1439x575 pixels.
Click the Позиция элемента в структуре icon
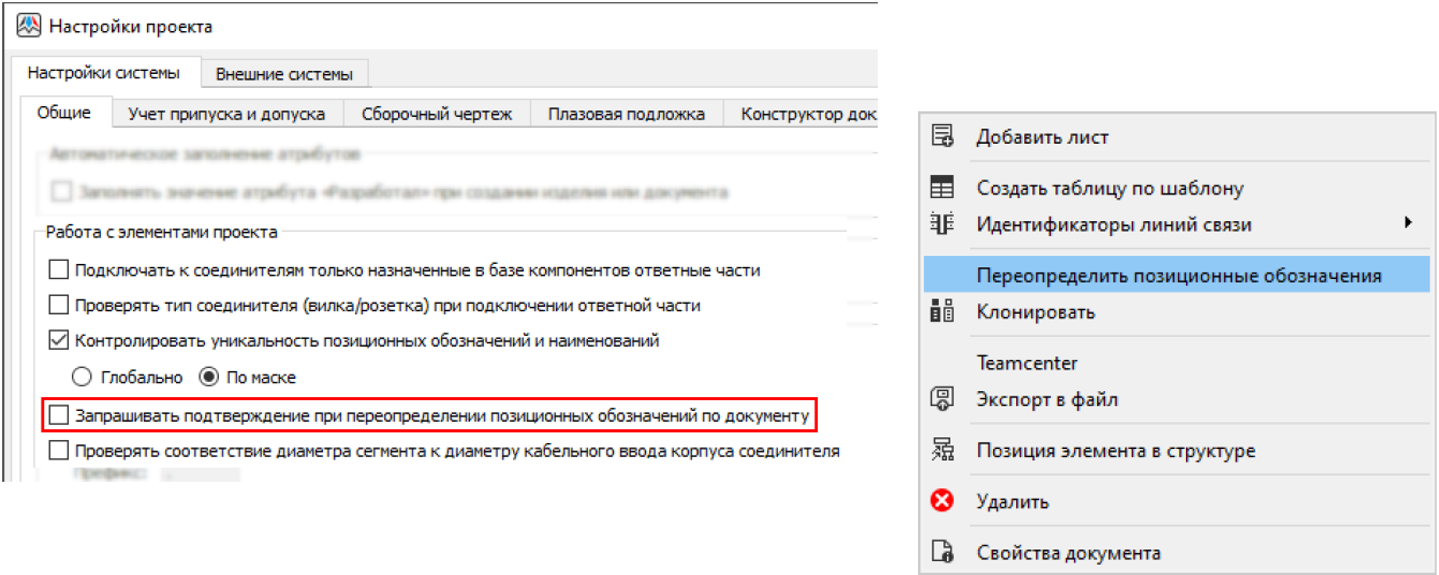(x=942, y=451)
